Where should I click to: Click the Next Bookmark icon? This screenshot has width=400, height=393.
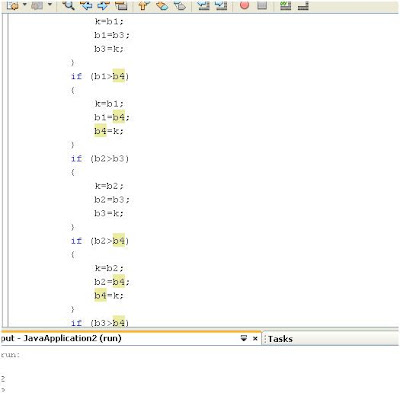click(162, 5)
